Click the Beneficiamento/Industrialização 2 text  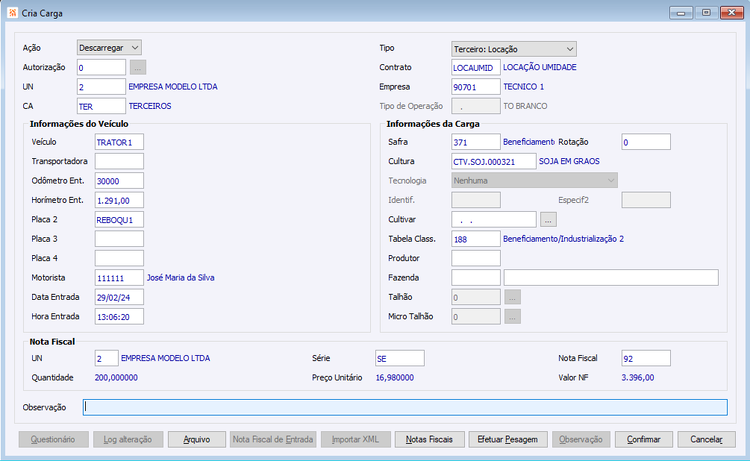(x=563, y=239)
